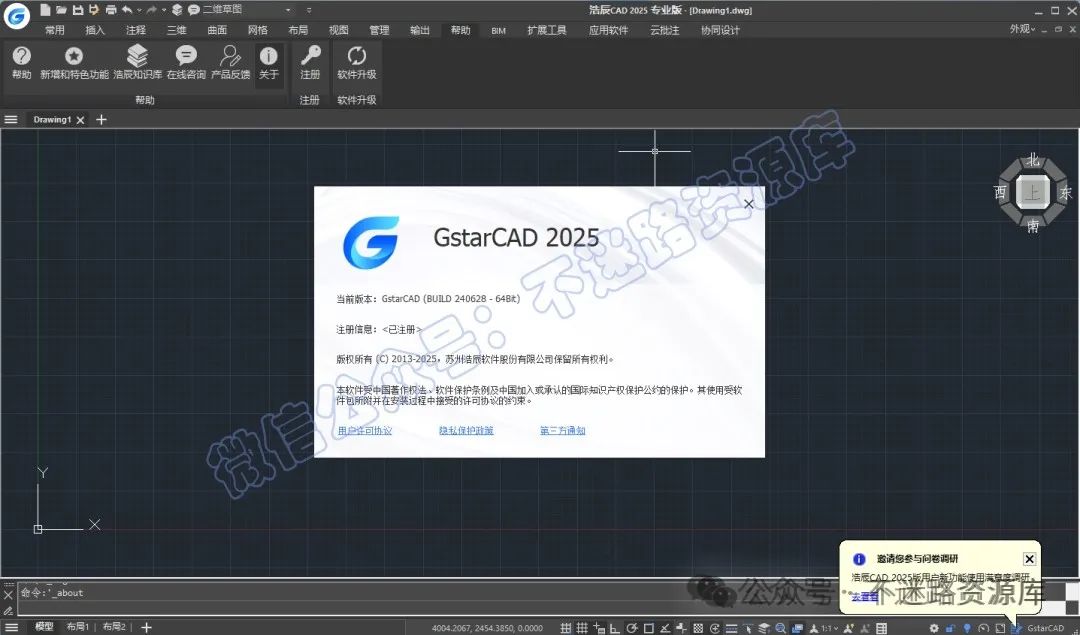Switch to the 插入 ribbon tab
The width and height of the screenshot is (1080, 635).
point(95,30)
